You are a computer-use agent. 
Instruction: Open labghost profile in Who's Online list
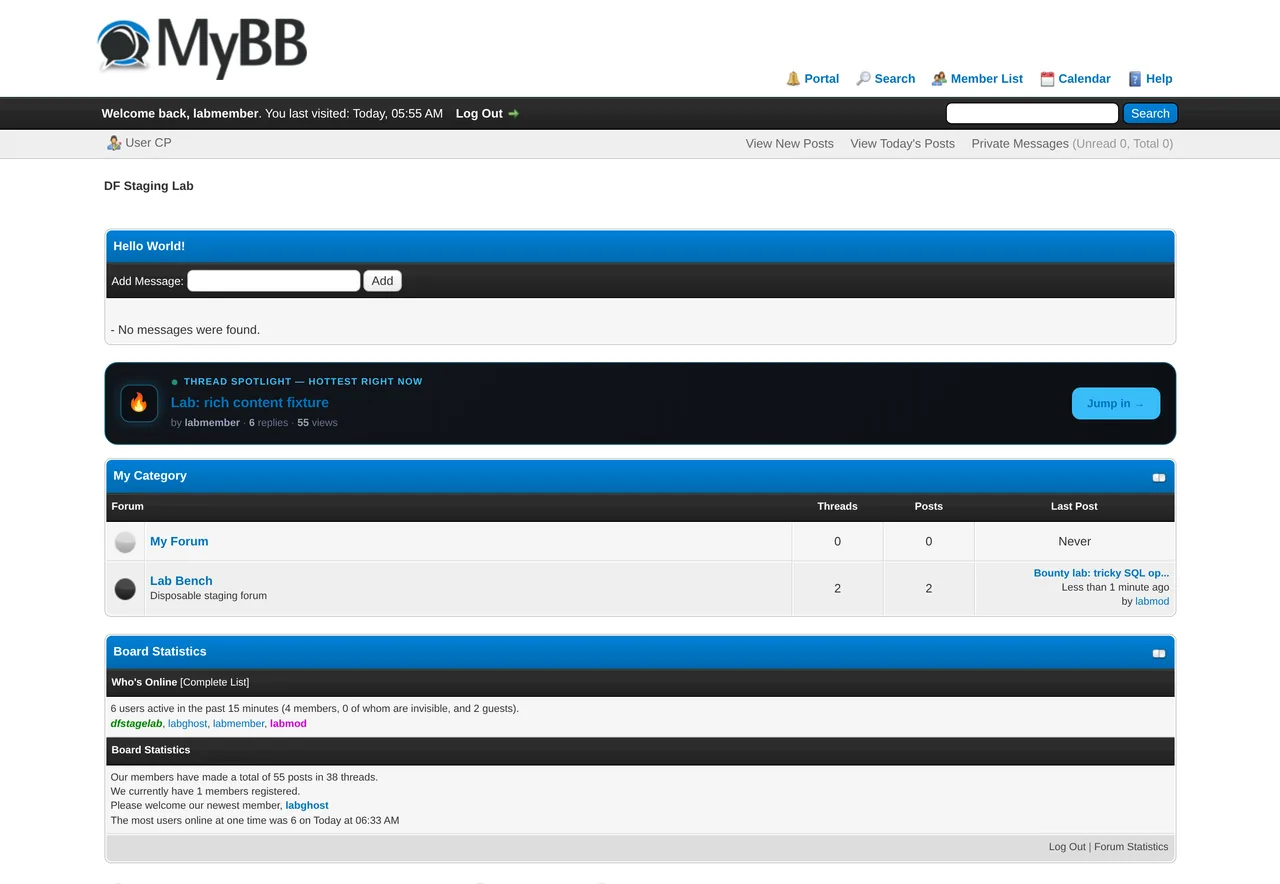click(x=187, y=724)
